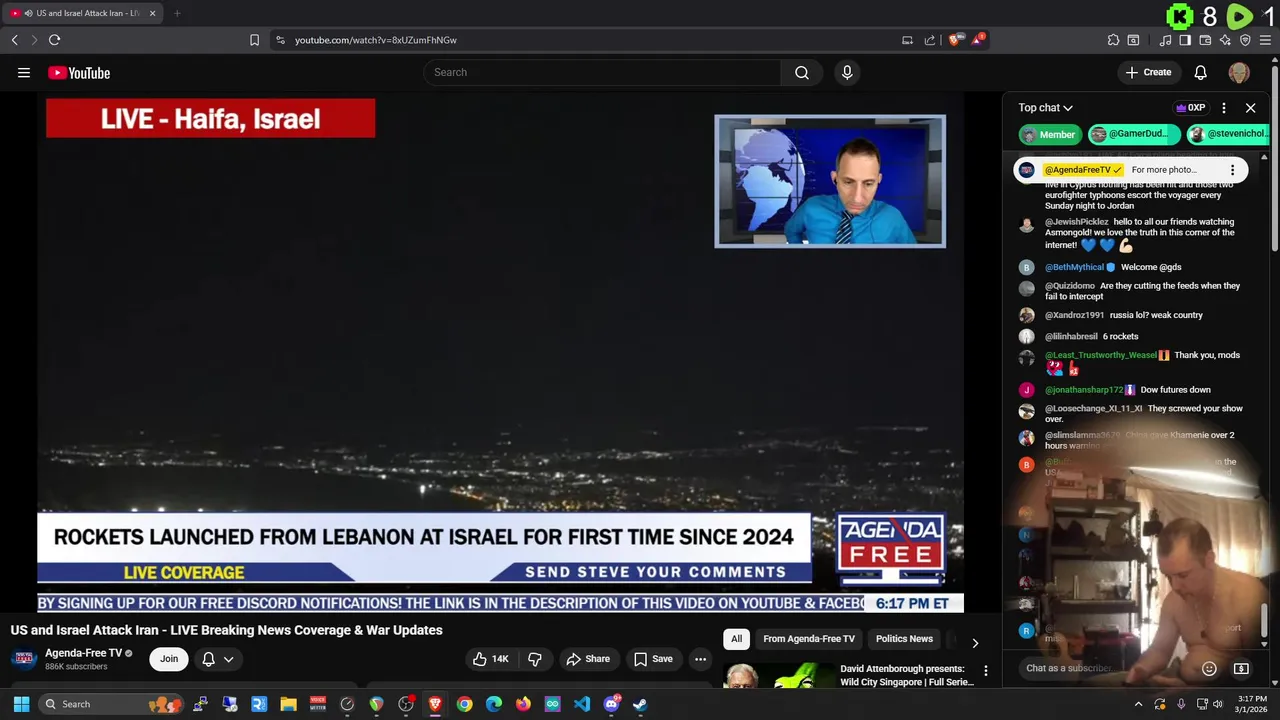Open the taskbar volume control
The width and height of the screenshot is (1280, 720).
[x=1218, y=704]
